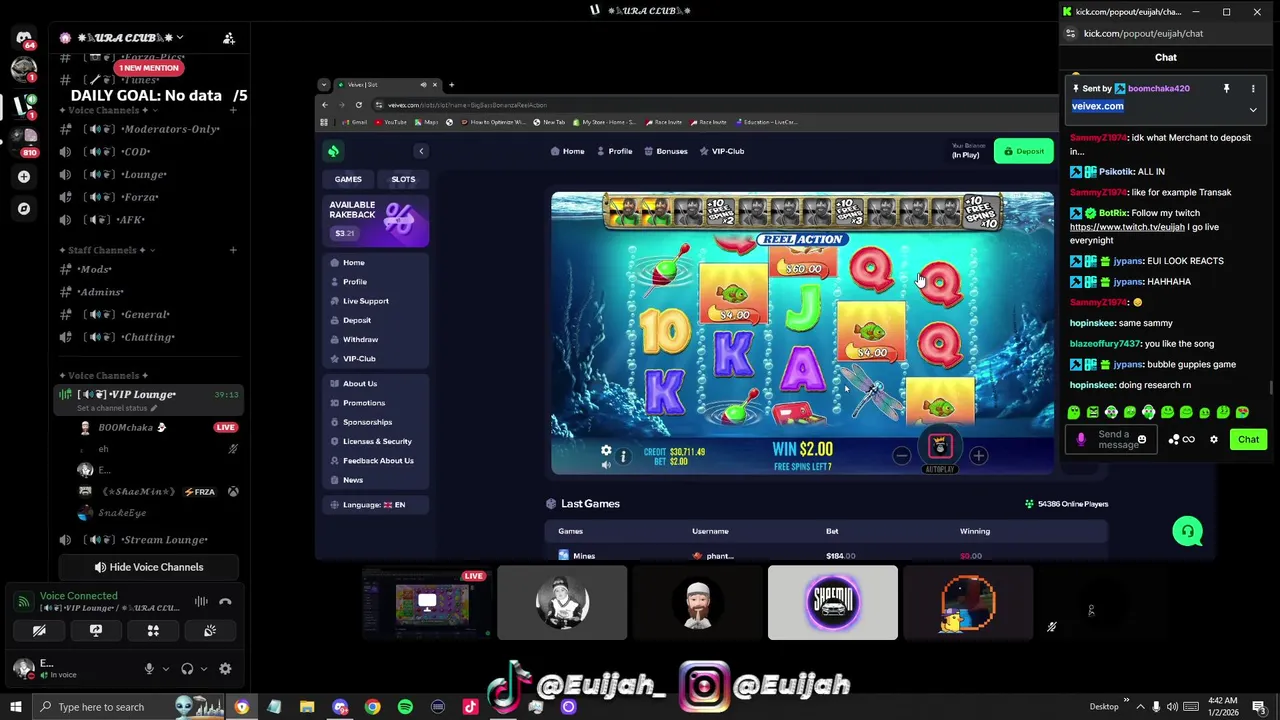Screen dimensions: 1280x720
Task: Invite people to URA CLUB server
Action: pyautogui.click(x=229, y=38)
